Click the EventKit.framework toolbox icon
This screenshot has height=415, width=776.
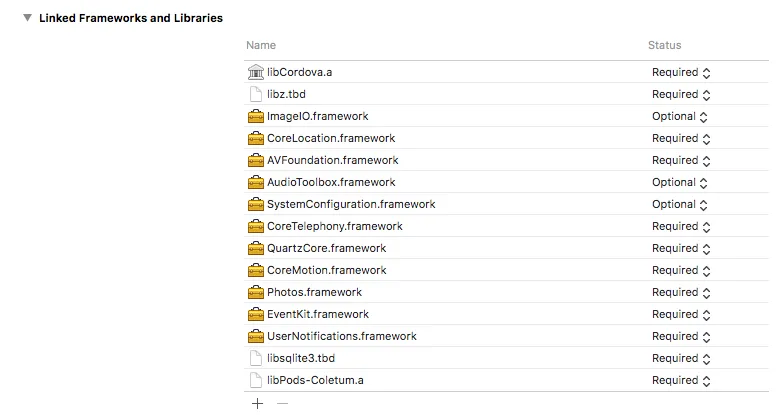click(255, 314)
